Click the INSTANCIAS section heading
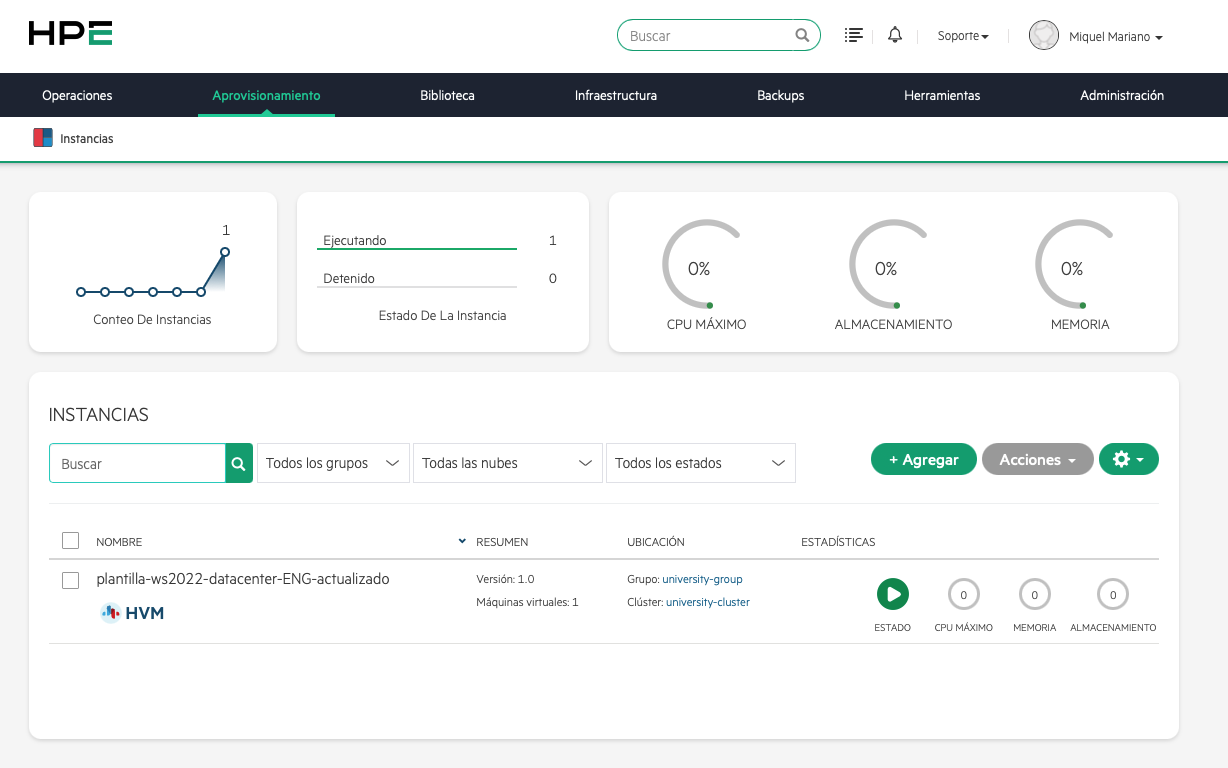Viewport: 1228px width, 768px height. (x=98, y=414)
